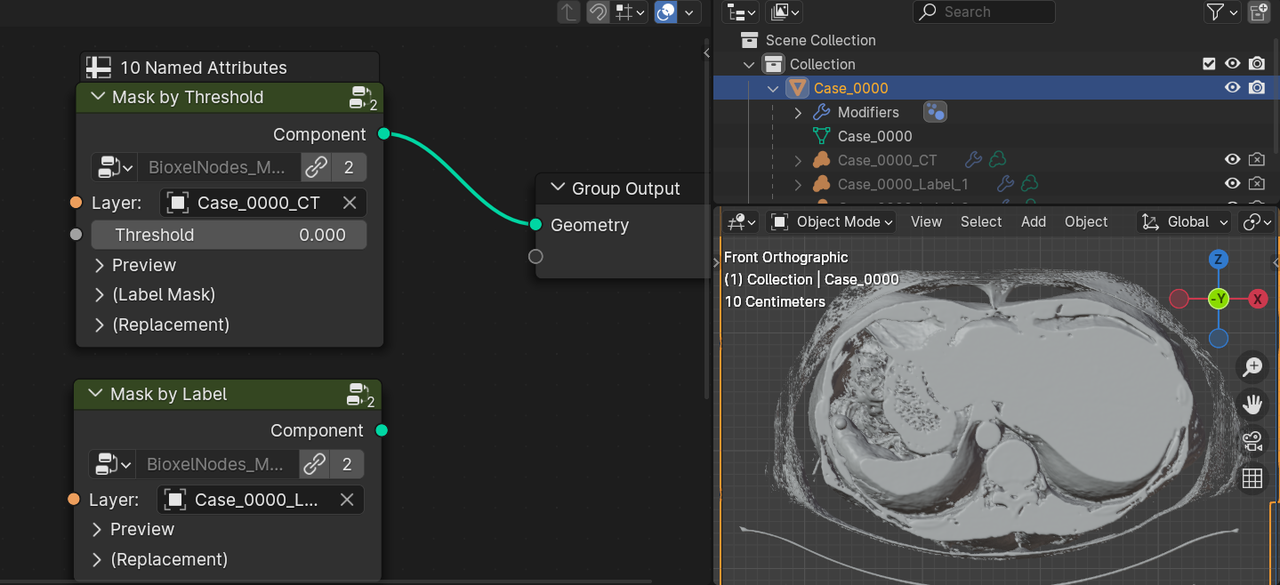Toggle Case_0000 visibility eye icon

[1233, 88]
